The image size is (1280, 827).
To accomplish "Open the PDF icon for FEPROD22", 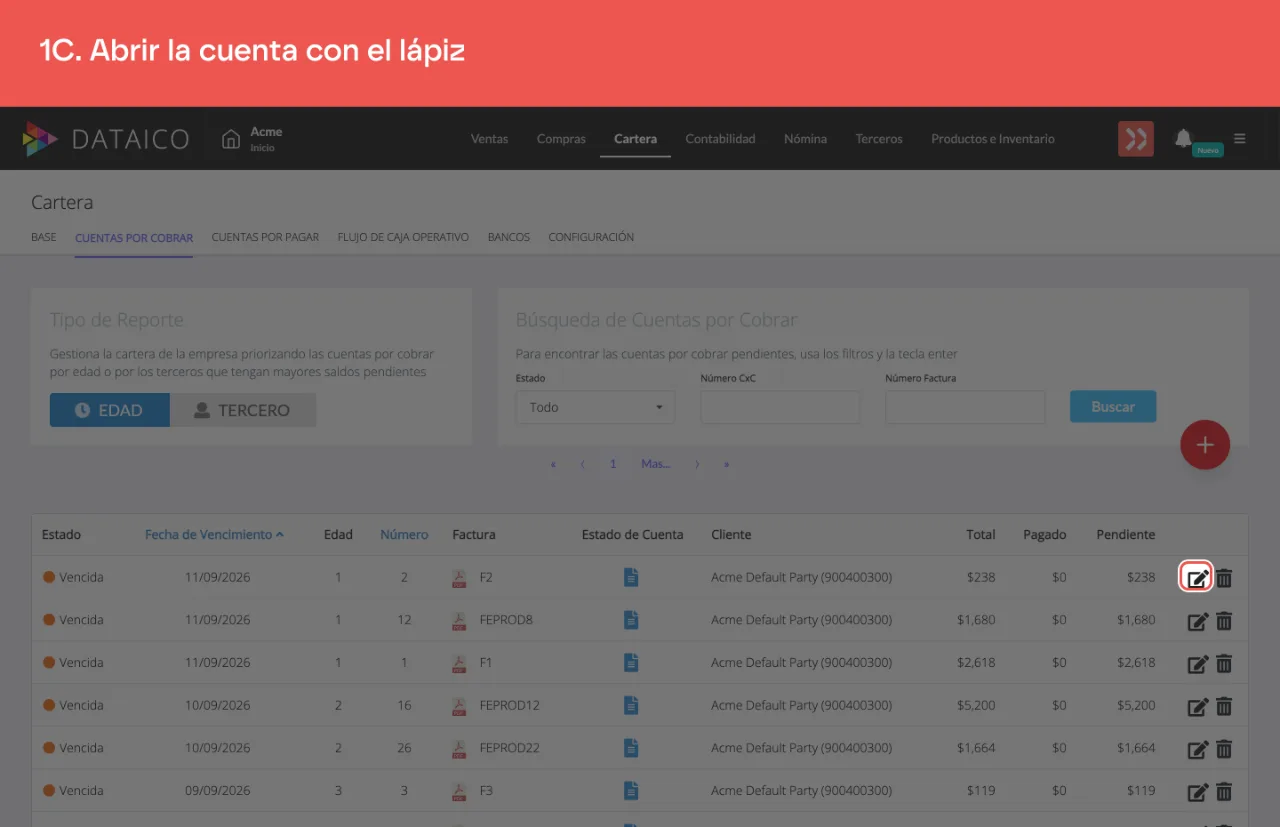I will tap(459, 748).
